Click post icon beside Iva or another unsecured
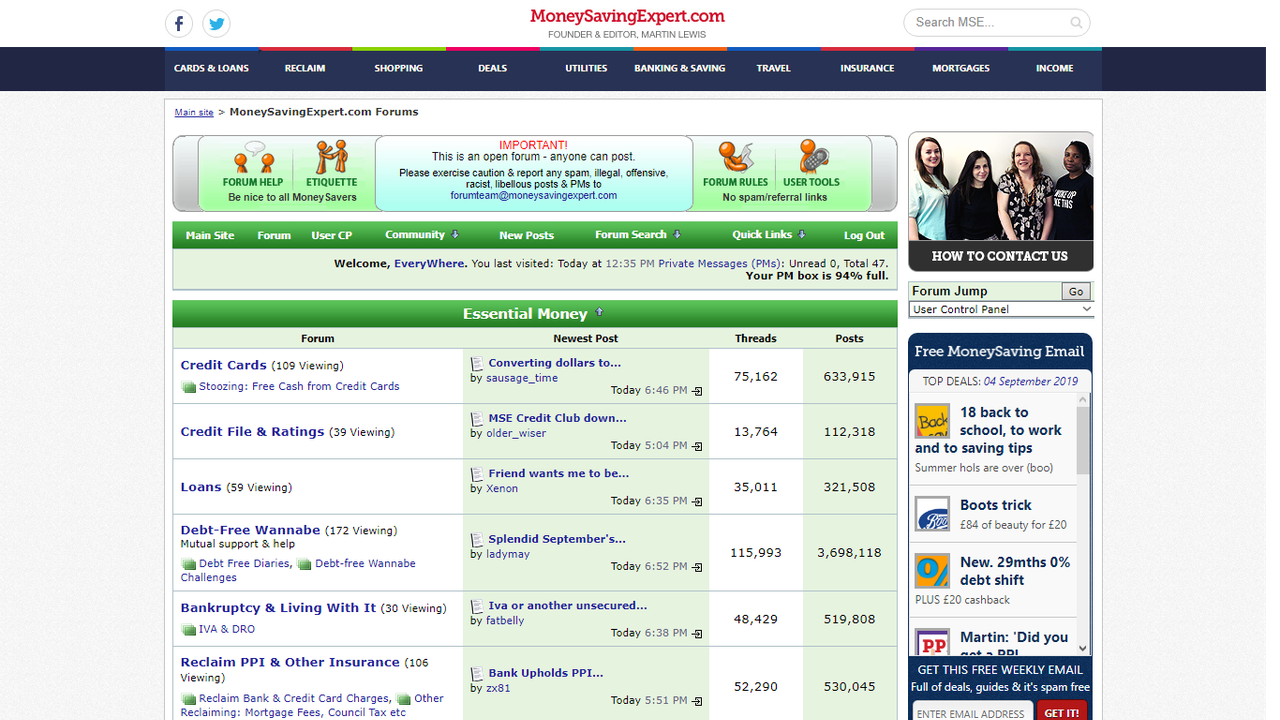Viewport: 1280px width, 720px height. tap(477, 606)
